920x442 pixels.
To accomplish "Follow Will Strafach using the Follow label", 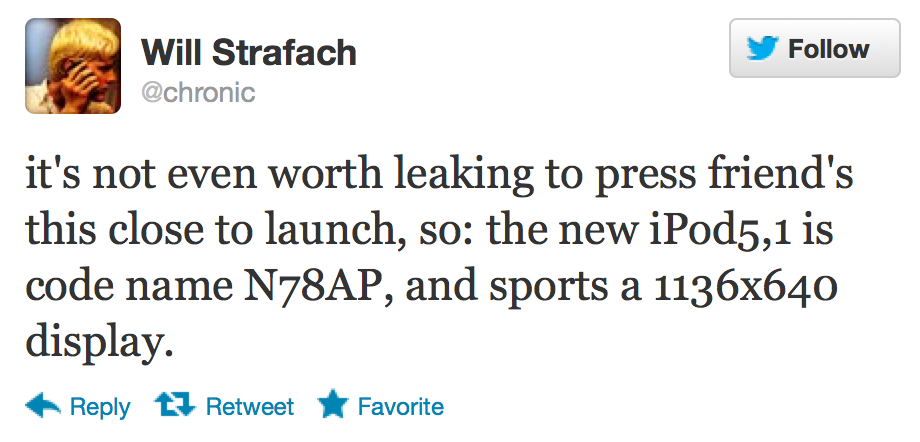I will pyautogui.click(x=829, y=49).
